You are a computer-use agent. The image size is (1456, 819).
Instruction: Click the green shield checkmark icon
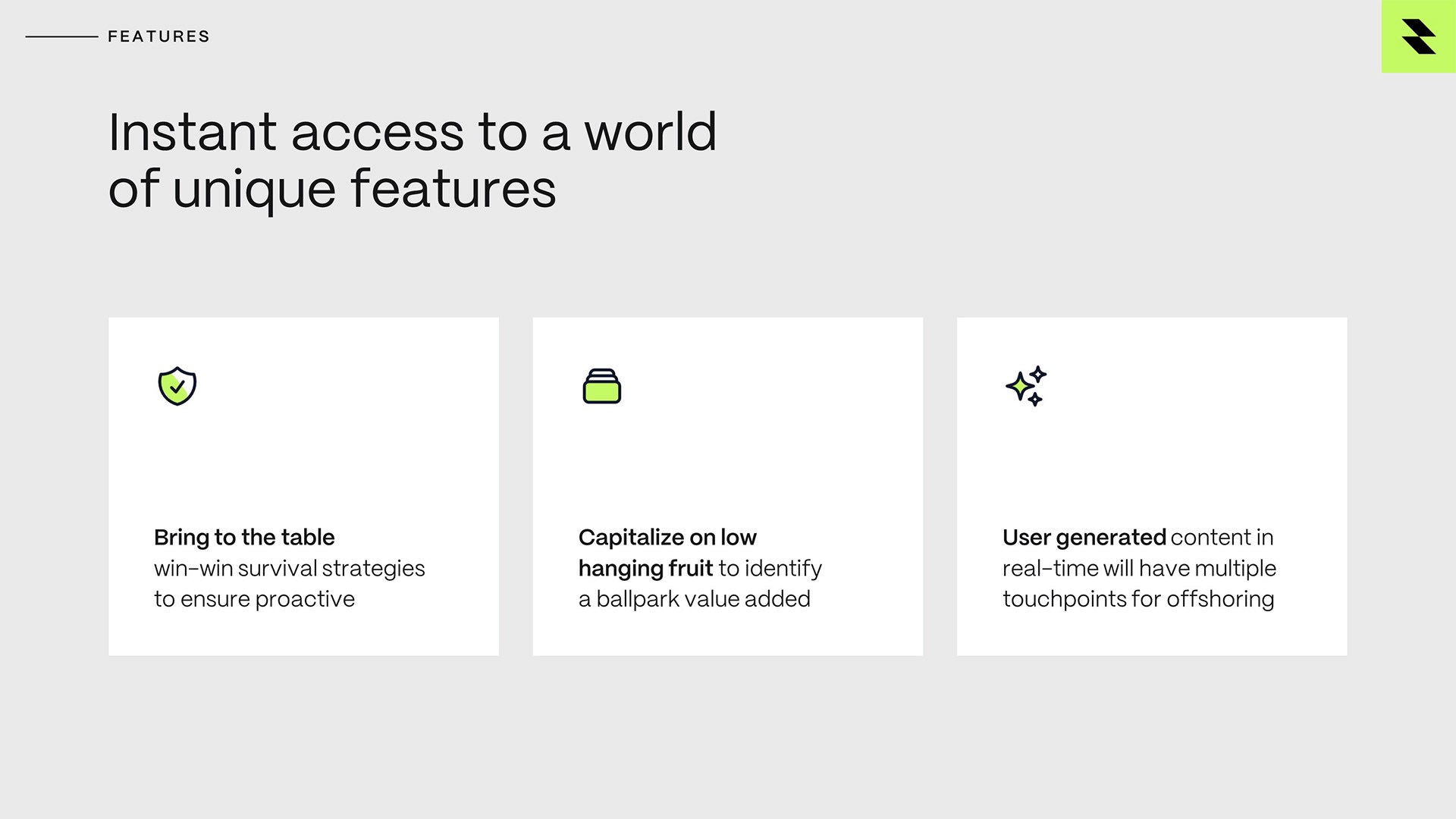pos(177,386)
